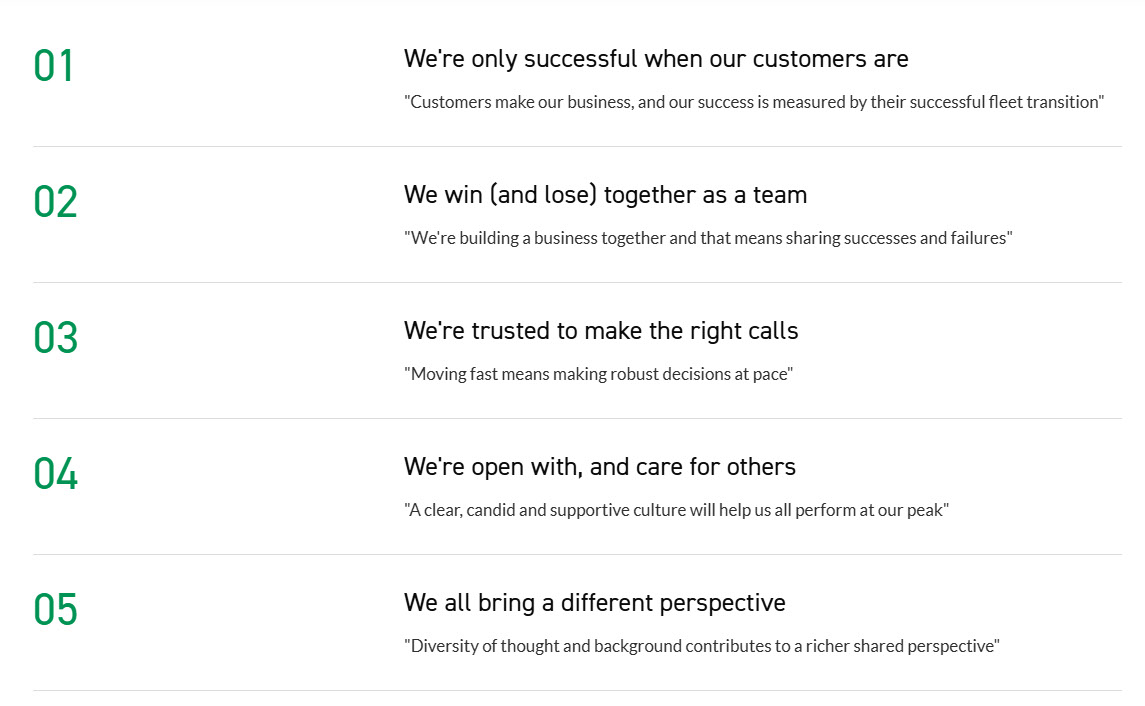
Task: Click the quote about successful fleet transition
Action: [754, 102]
